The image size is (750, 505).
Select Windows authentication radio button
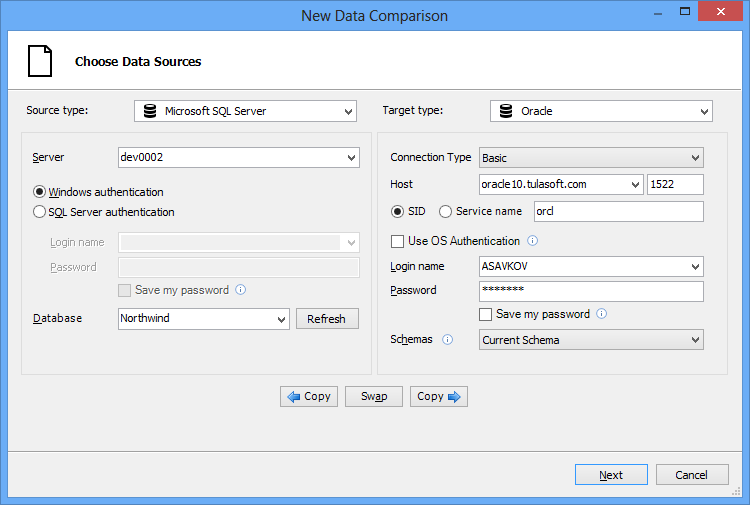39,192
